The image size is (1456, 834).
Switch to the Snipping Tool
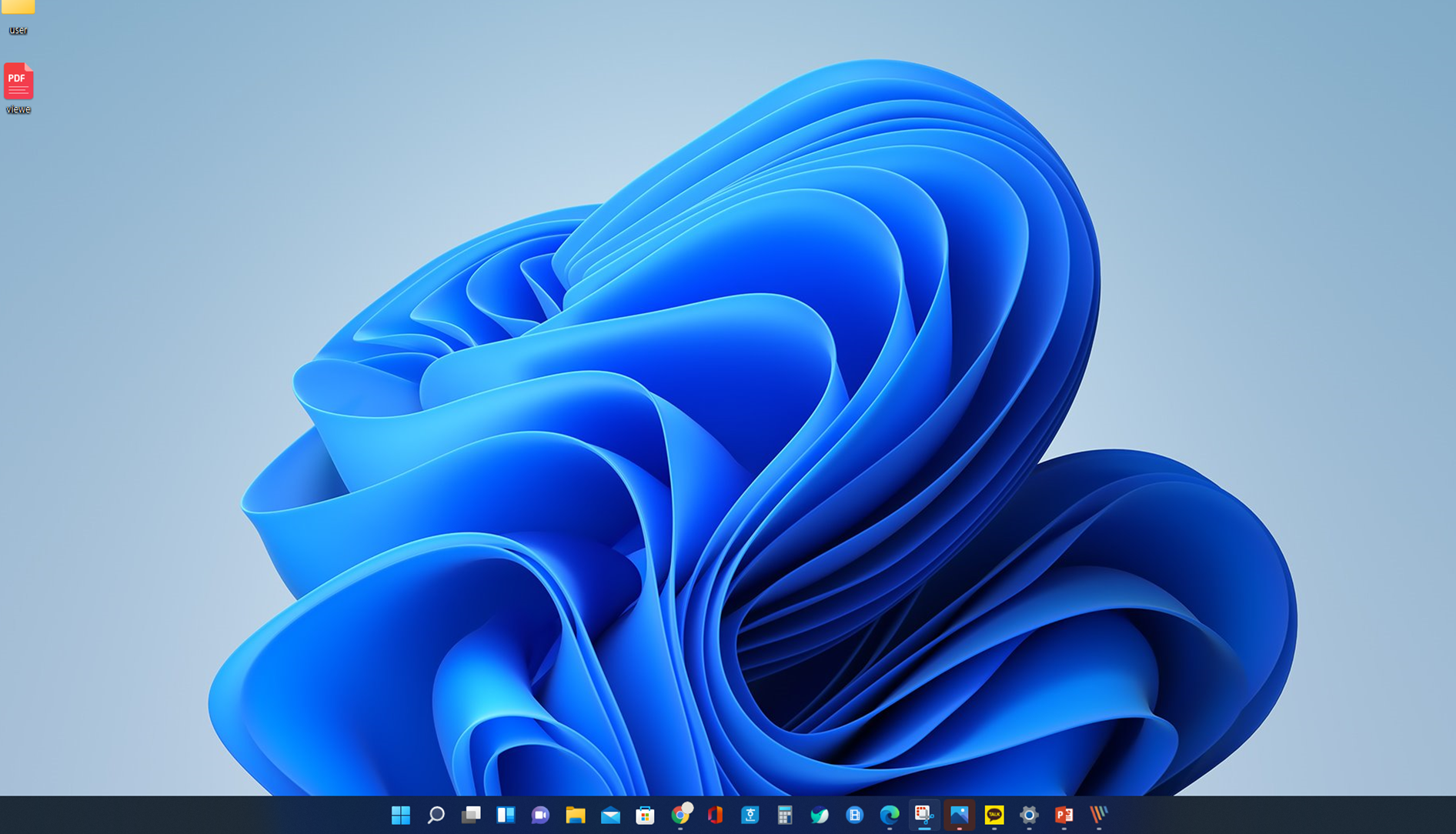(924, 815)
